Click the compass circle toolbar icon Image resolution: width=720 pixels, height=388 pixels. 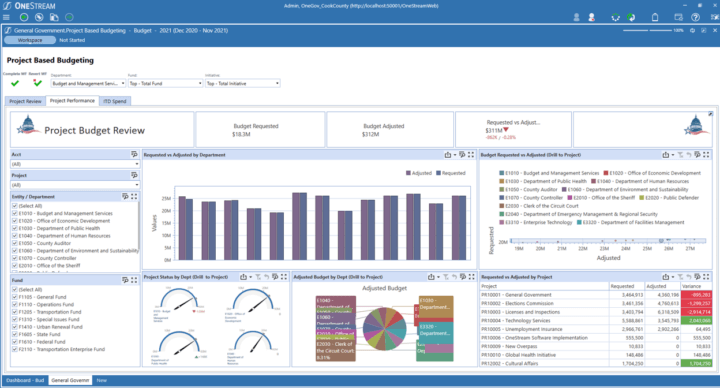point(39,17)
